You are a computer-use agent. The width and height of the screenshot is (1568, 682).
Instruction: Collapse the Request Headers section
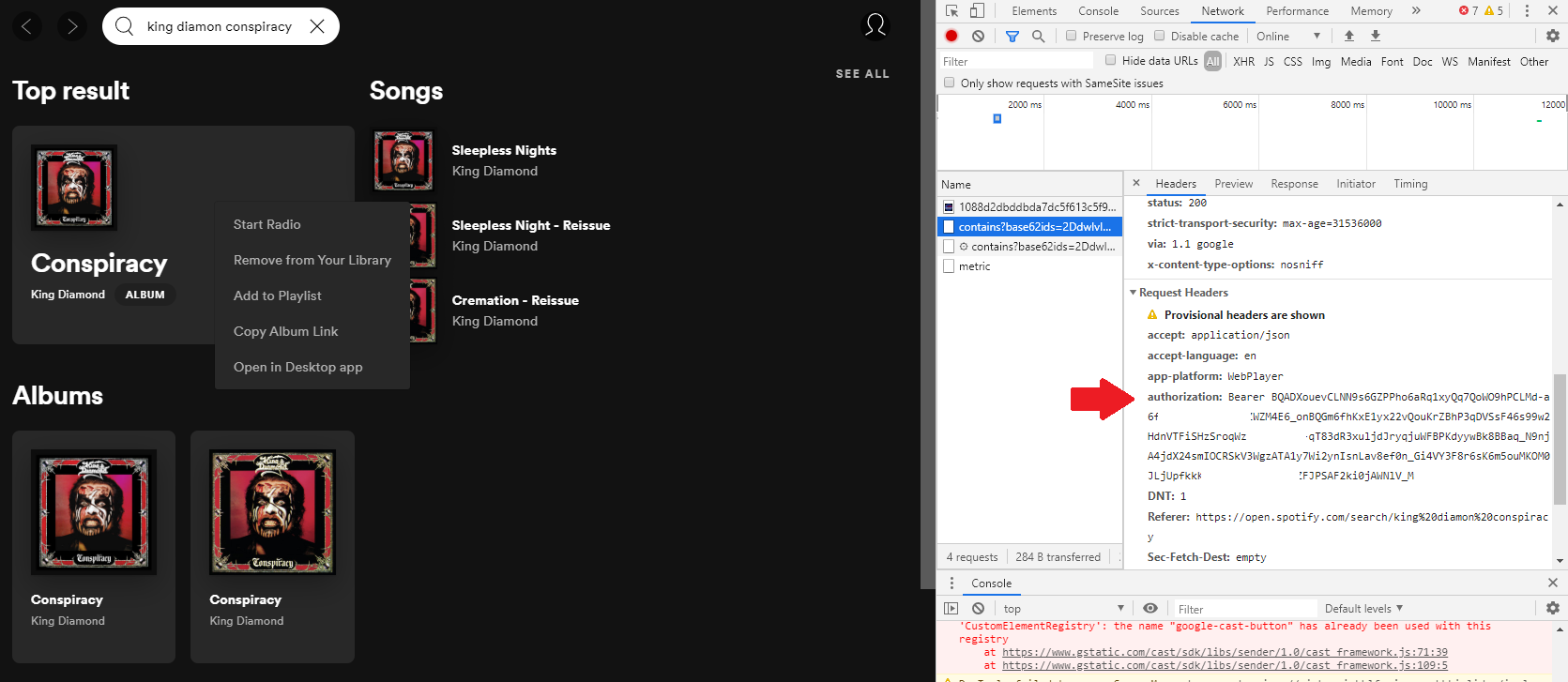1133,293
